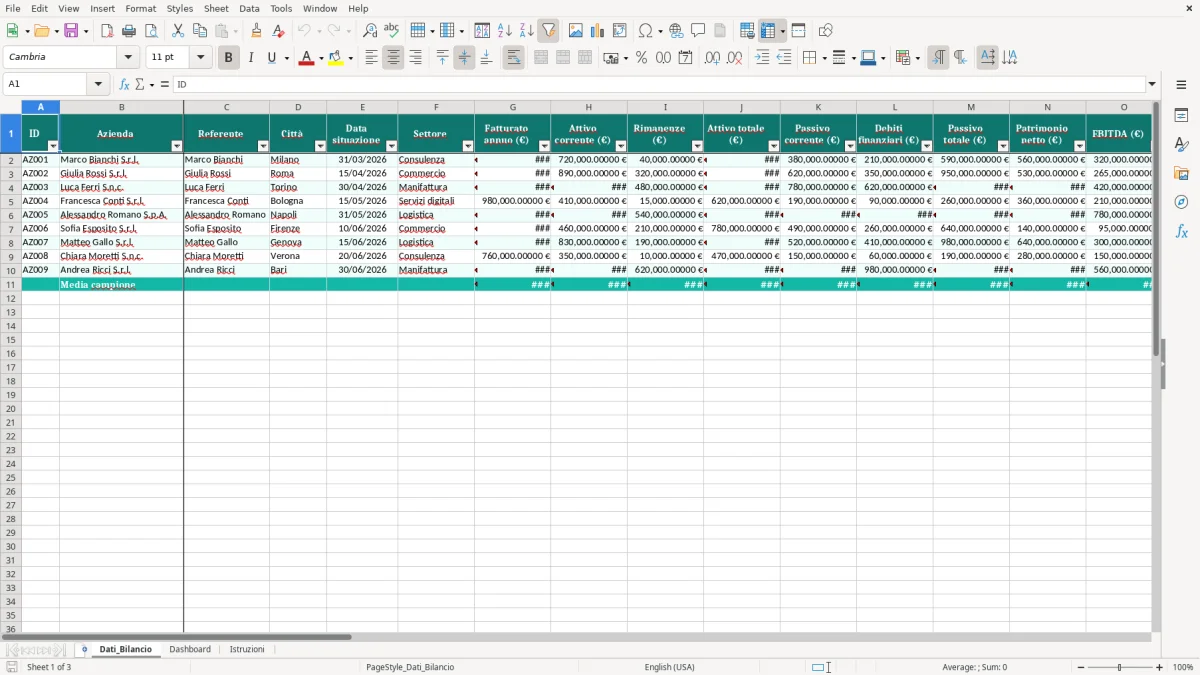Open the font size dropdown
1200x675 pixels.
(x=200, y=58)
